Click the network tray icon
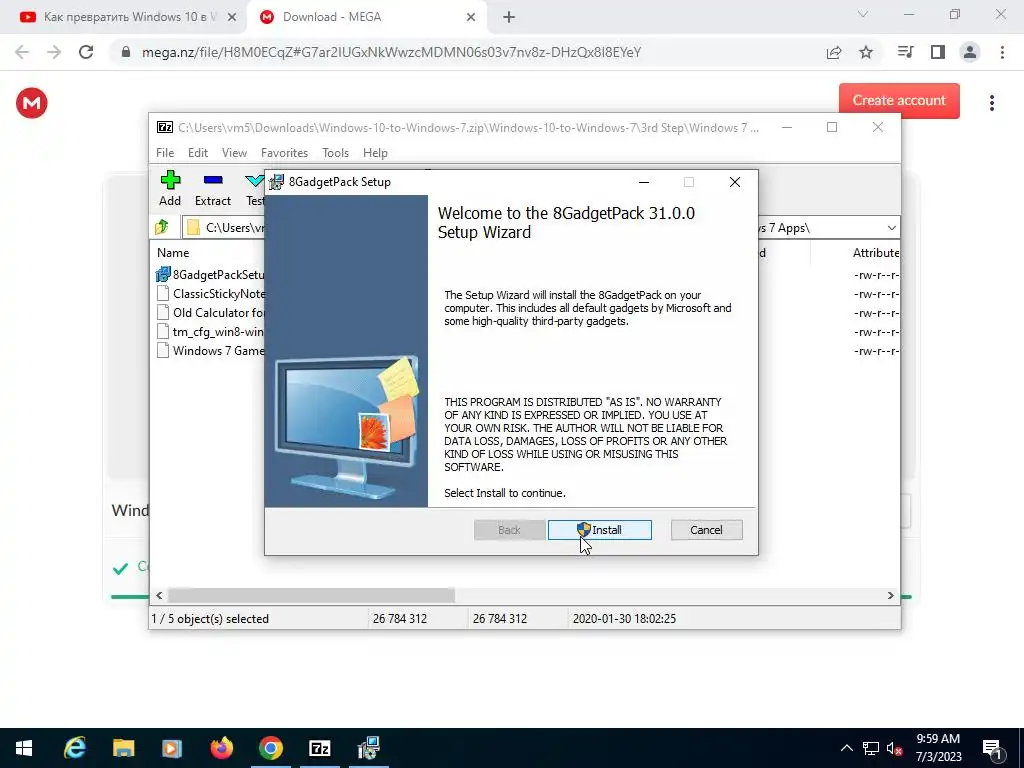This screenshot has width=1024, height=768. tap(871, 748)
